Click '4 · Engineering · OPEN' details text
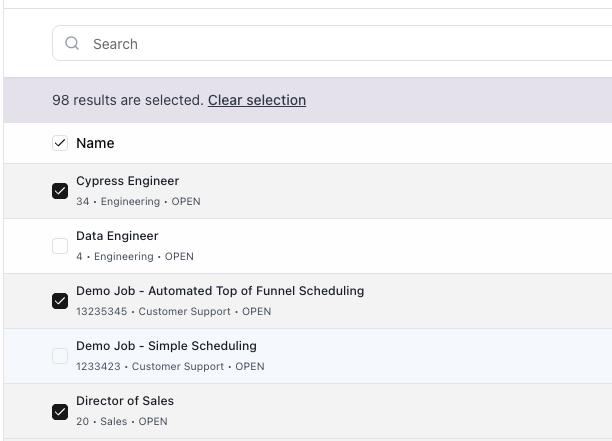612x441 pixels. [x=135, y=257]
